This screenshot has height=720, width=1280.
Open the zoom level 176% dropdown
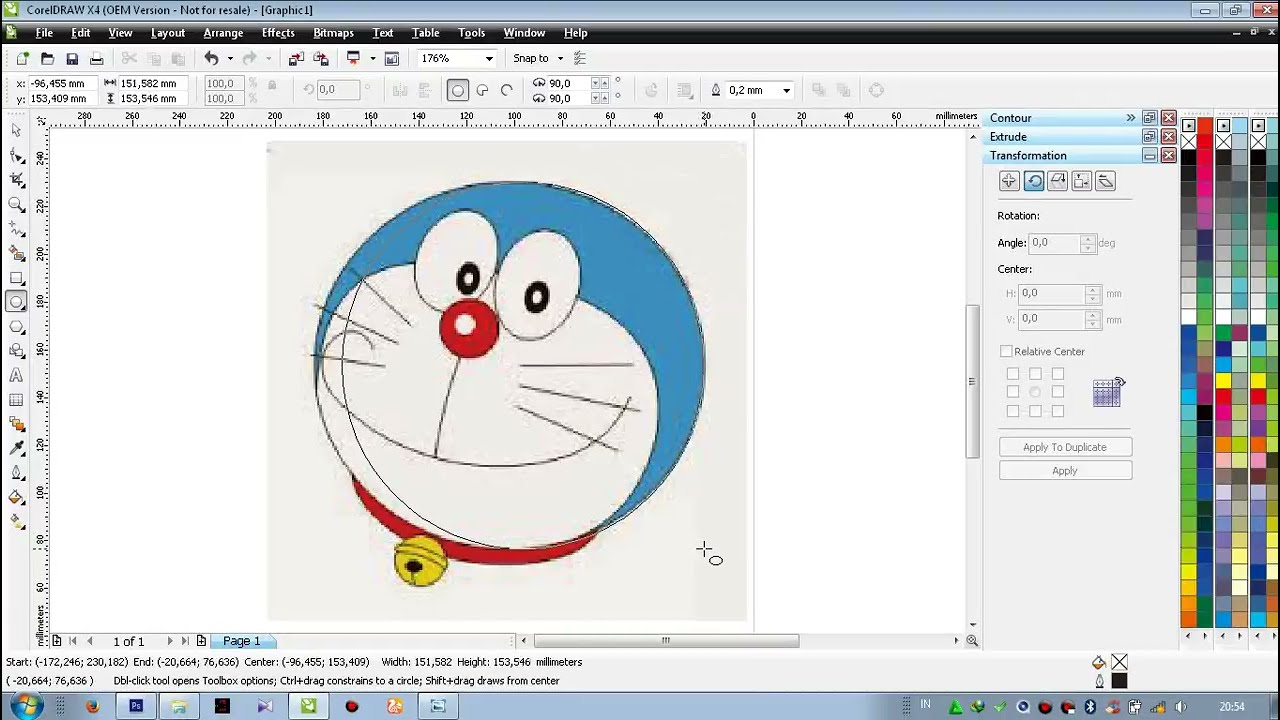pyautogui.click(x=488, y=59)
